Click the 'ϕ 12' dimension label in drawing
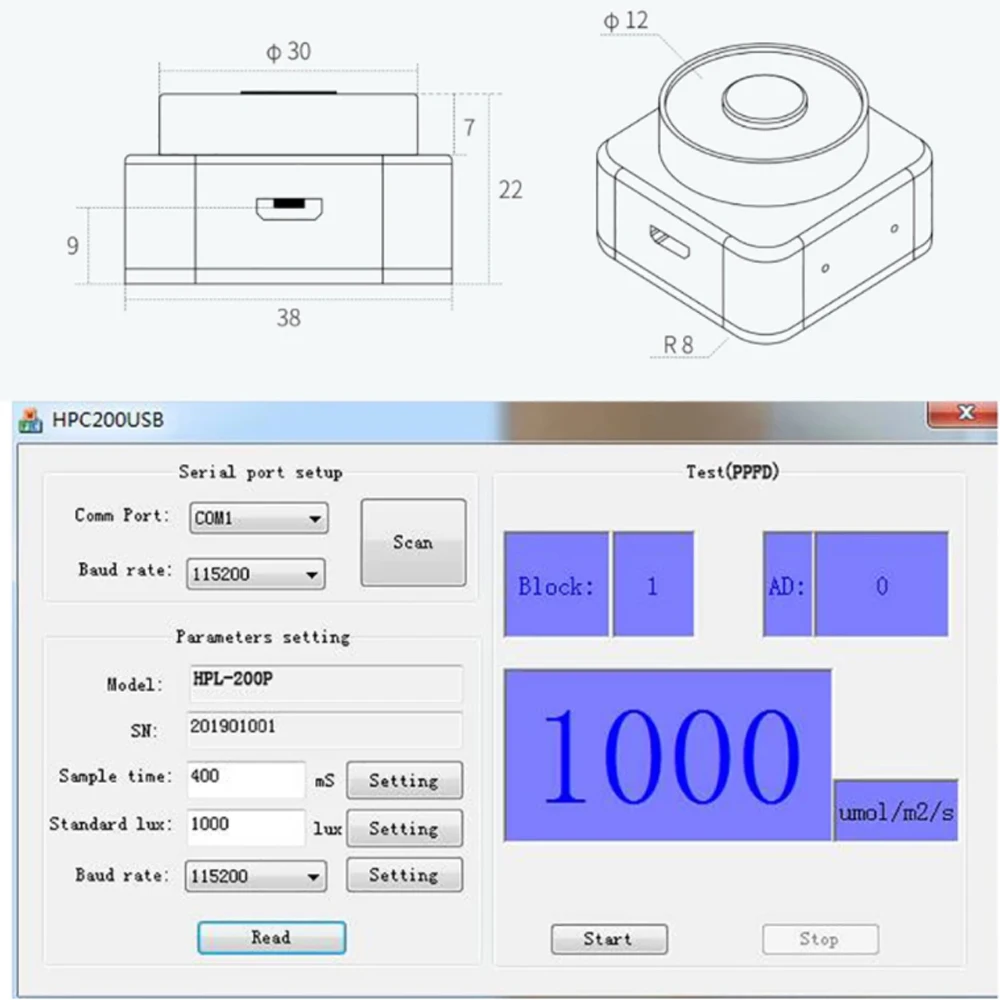 coord(626,20)
